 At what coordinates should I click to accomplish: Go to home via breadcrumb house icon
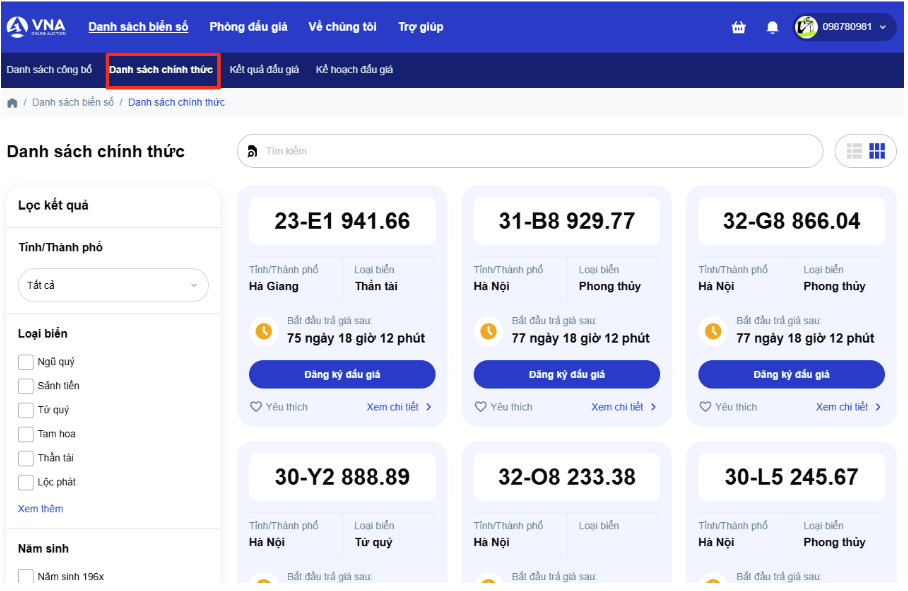(x=12, y=103)
